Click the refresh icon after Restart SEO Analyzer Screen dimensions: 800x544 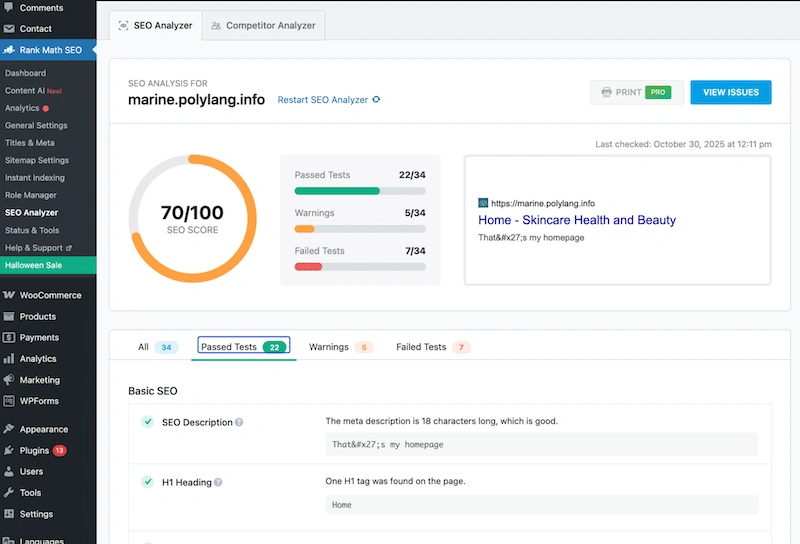pos(376,100)
